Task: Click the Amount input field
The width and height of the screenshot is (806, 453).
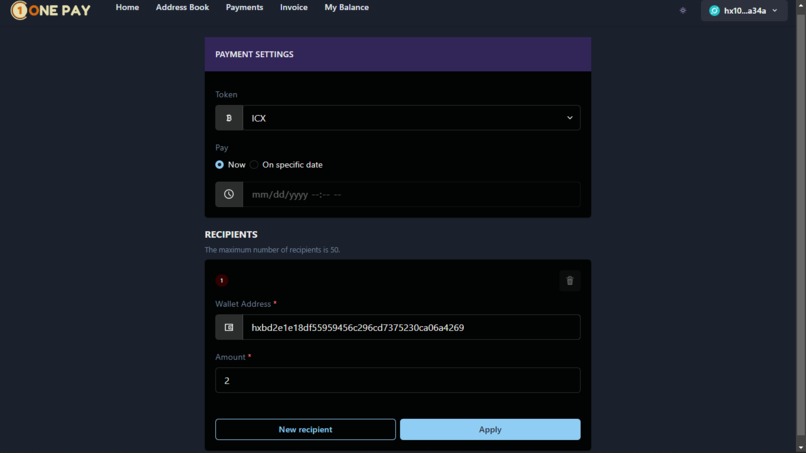Action: (x=397, y=380)
